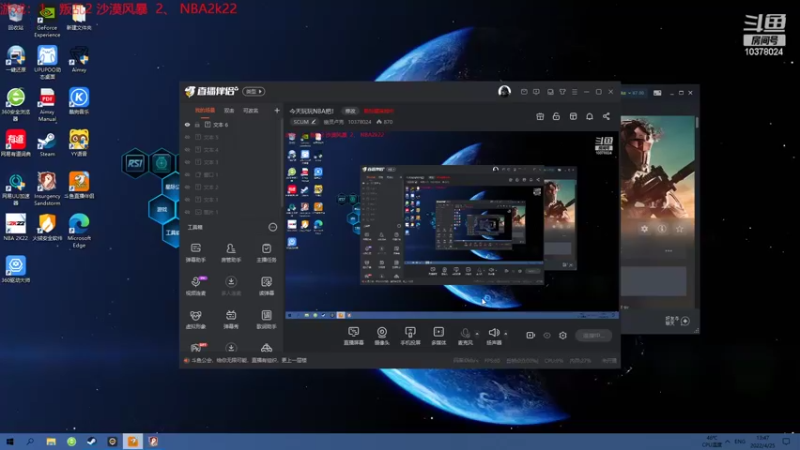
Task: Edit the SCUM game category tag
Action: point(304,122)
